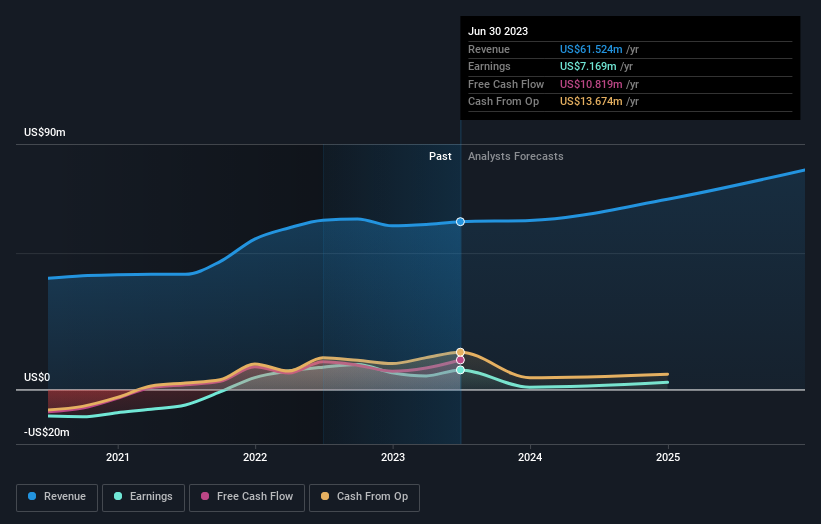
Task: Click the pink Free Cash Flow legend dot
Action: click(x=205, y=496)
